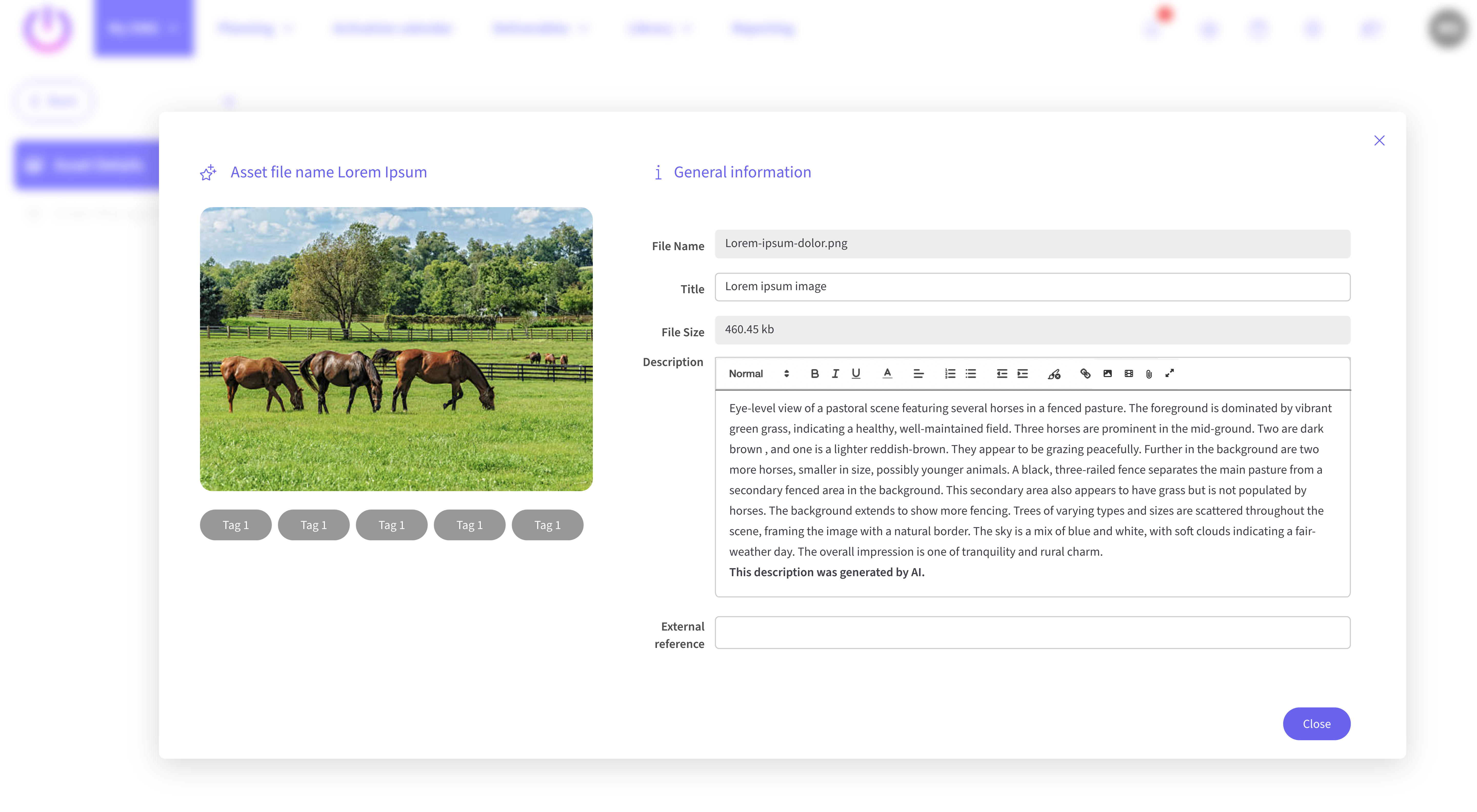Click the Close button

(x=1316, y=724)
